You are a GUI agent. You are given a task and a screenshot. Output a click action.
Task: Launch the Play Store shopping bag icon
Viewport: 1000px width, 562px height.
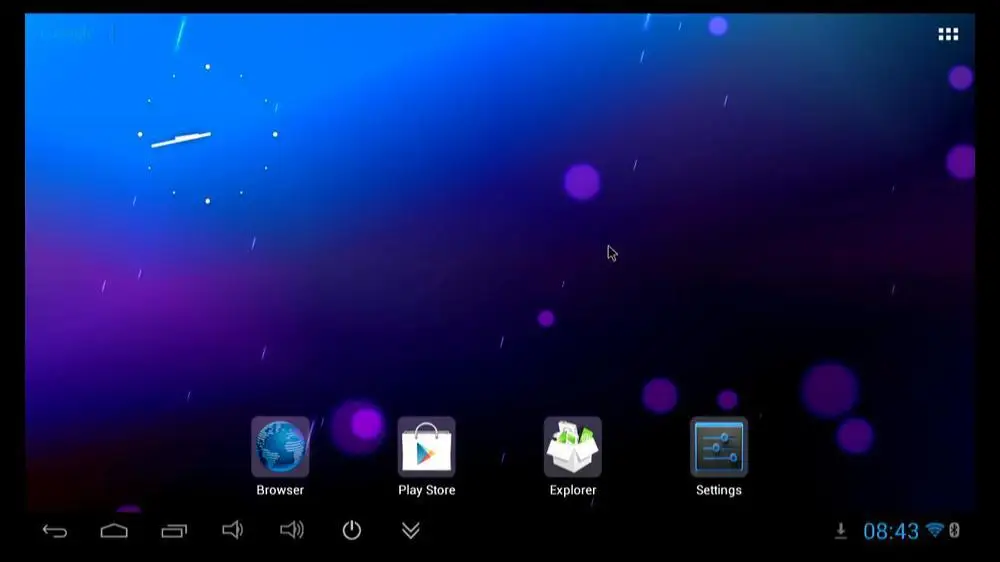click(x=426, y=447)
